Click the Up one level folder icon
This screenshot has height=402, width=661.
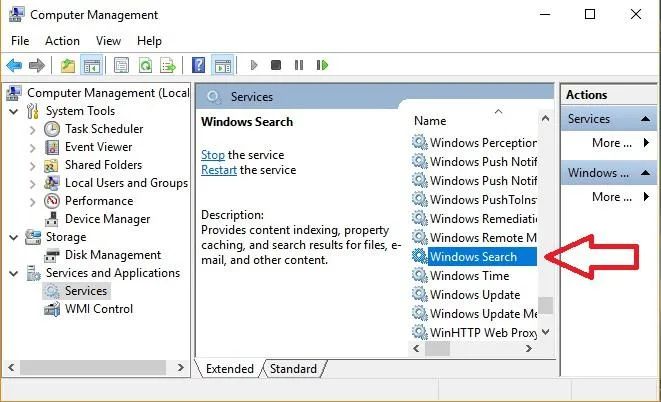pyautogui.click(x=67, y=65)
